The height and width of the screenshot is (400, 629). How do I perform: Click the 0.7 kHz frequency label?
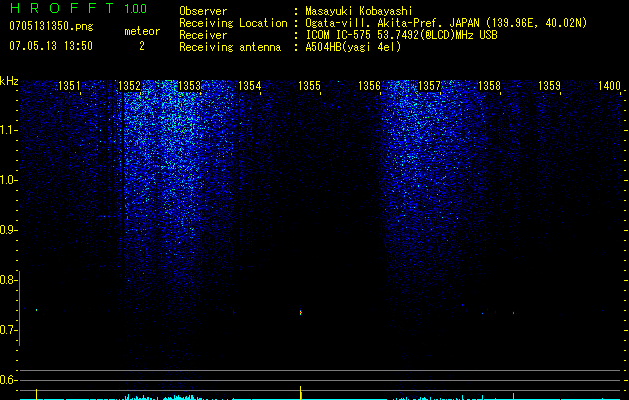coord(7,330)
